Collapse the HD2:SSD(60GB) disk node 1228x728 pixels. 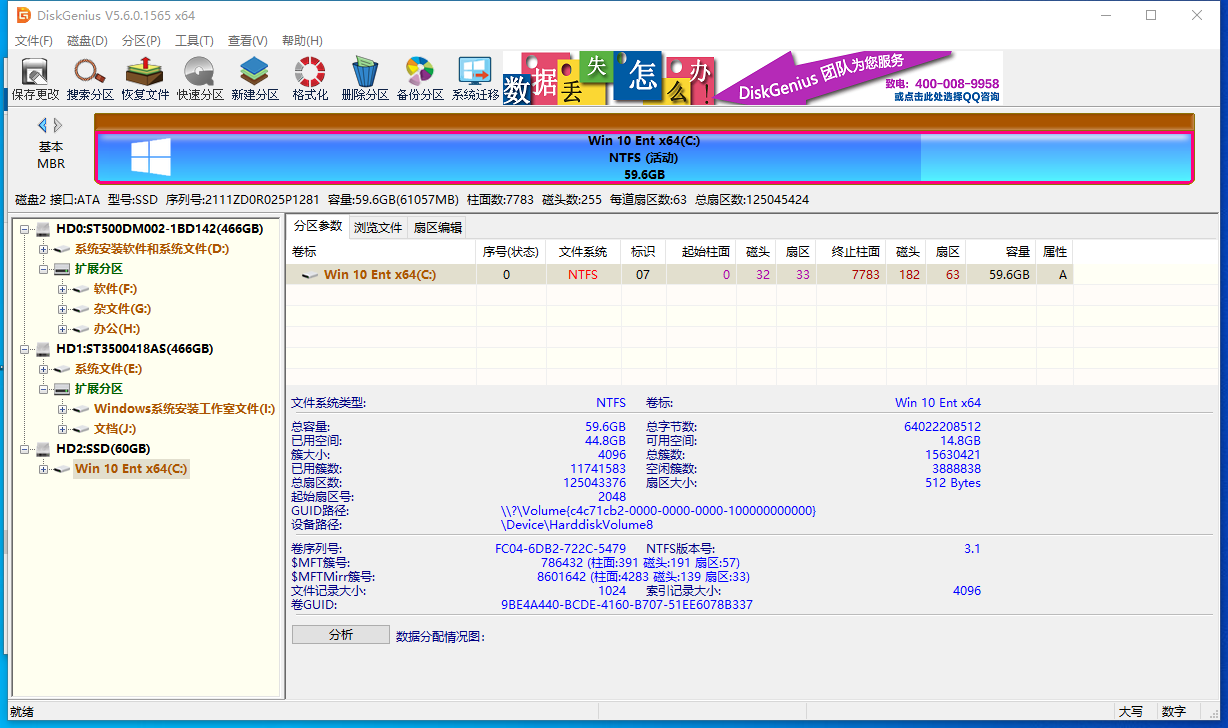(24, 449)
